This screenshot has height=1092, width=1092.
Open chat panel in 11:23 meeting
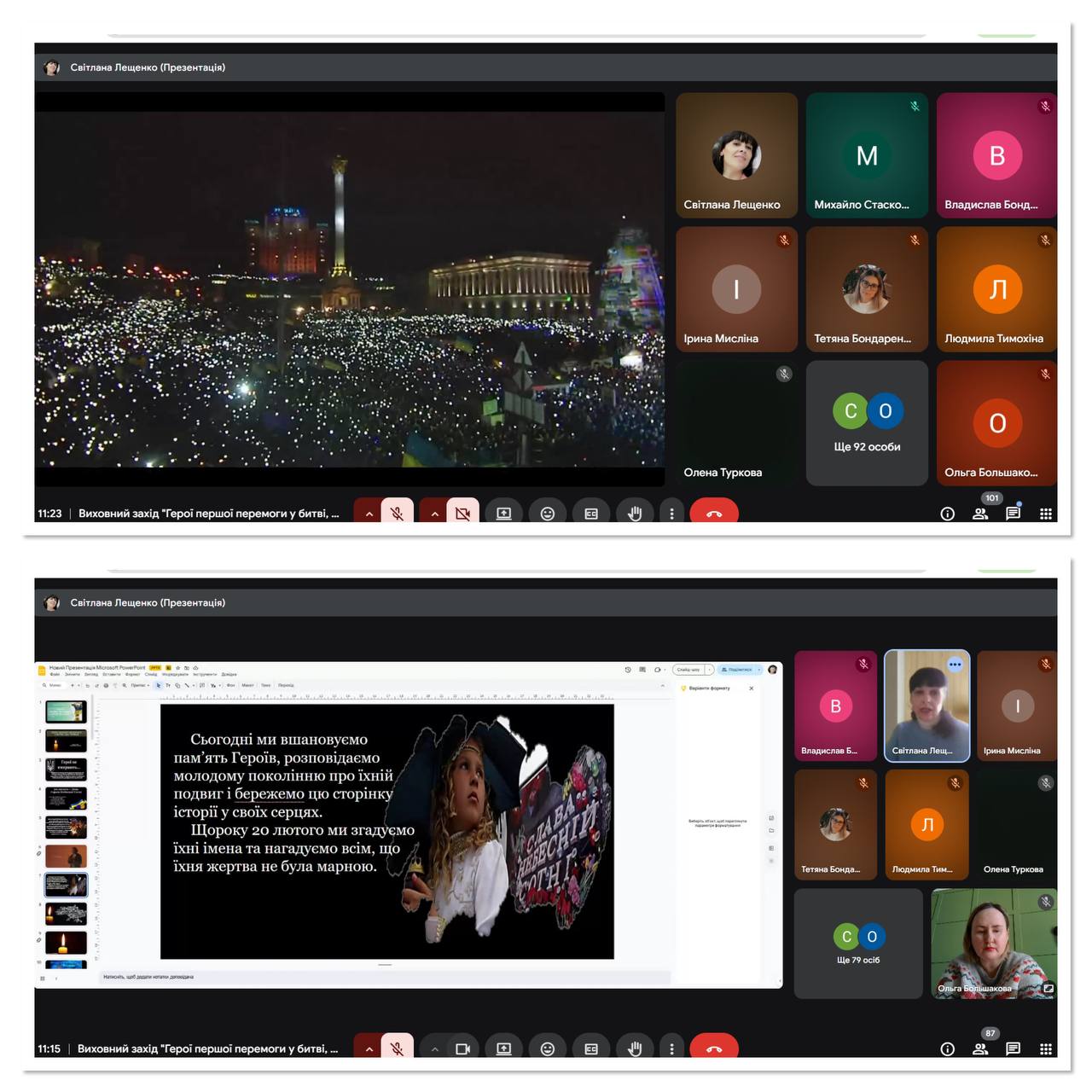click(1013, 513)
